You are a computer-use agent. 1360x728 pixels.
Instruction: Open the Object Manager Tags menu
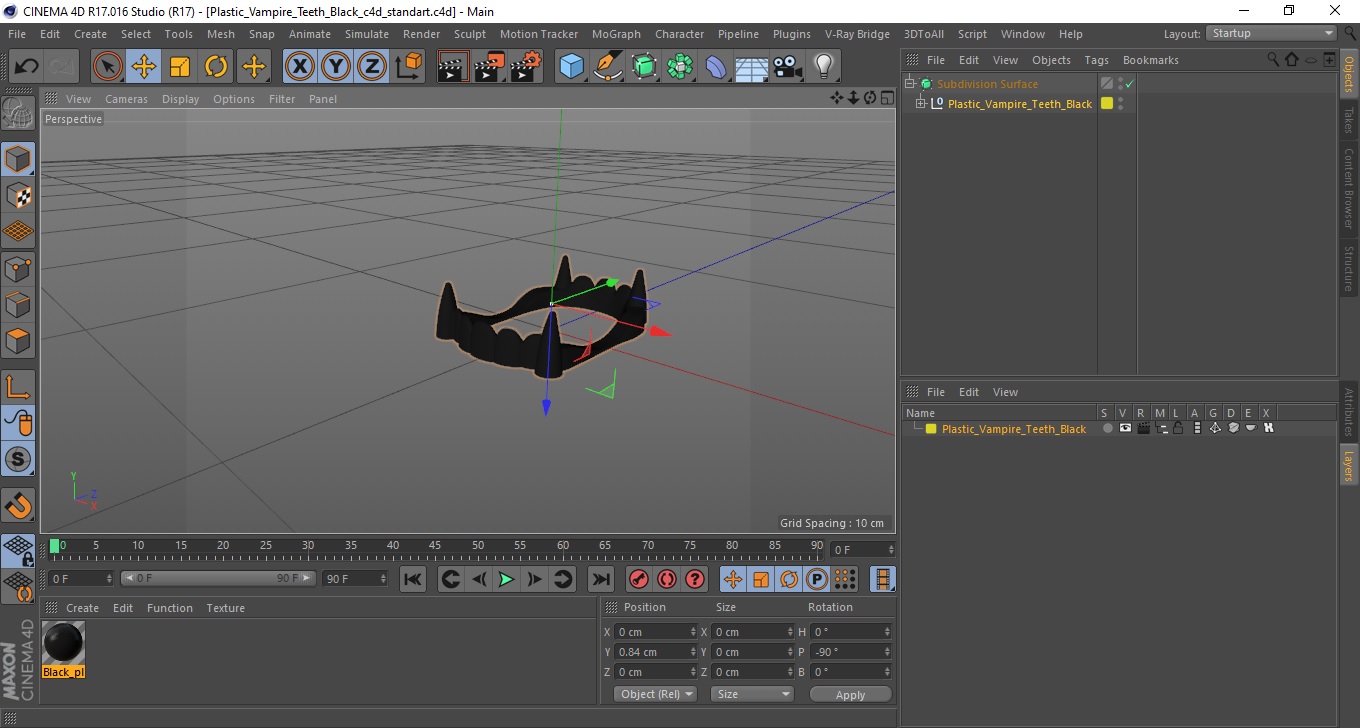pyautogui.click(x=1096, y=60)
